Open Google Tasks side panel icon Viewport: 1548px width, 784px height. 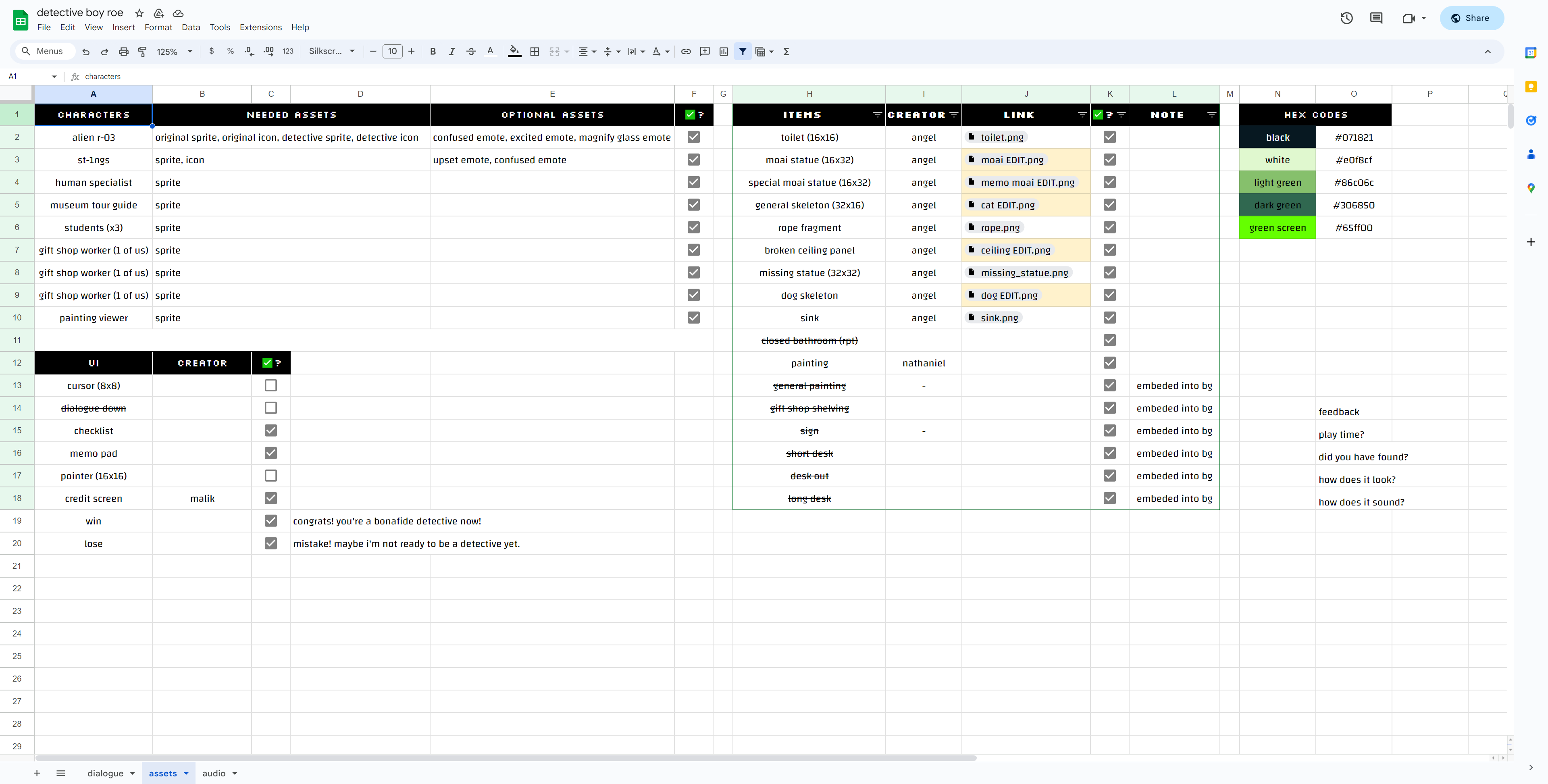1531,121
